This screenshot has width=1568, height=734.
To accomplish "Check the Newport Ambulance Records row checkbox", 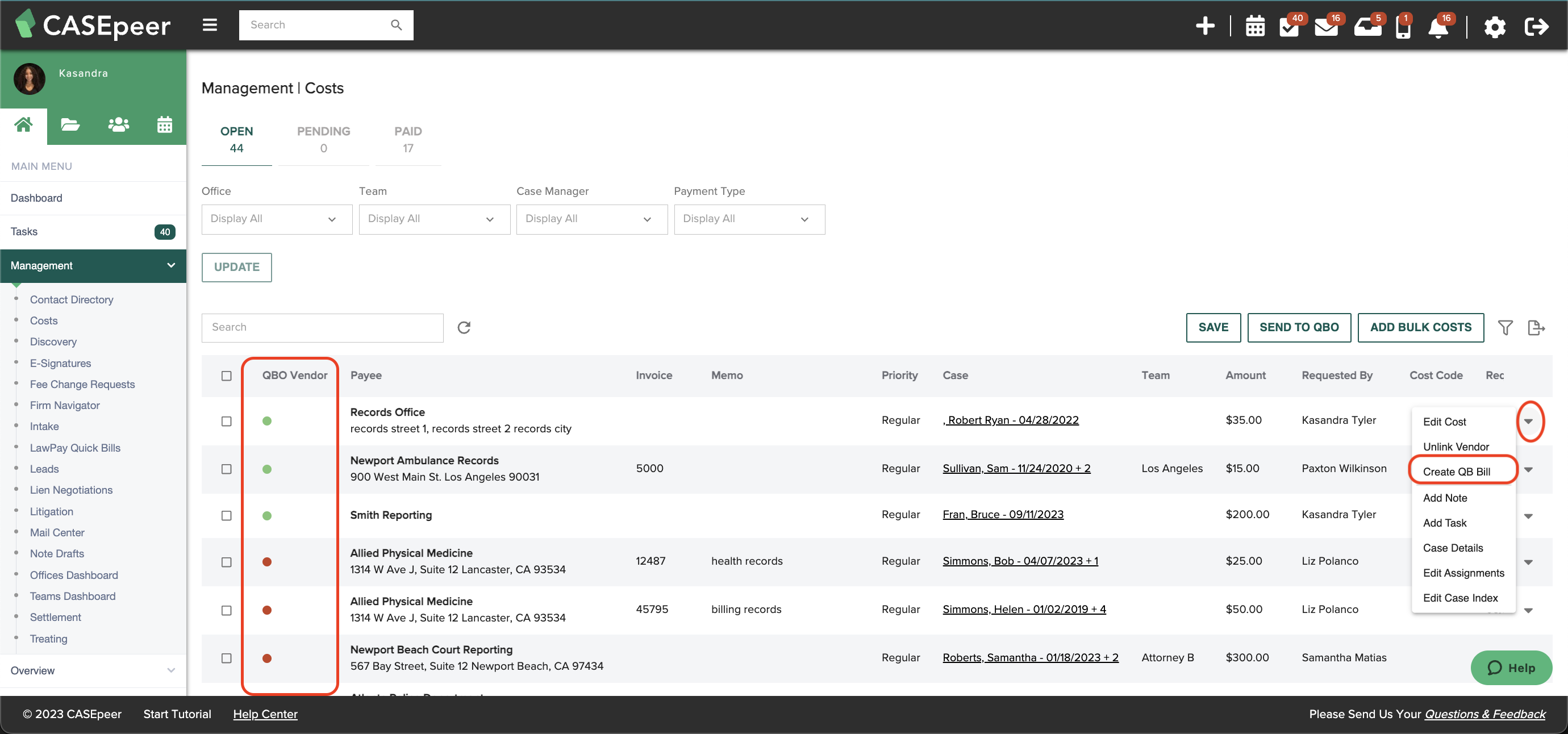I will 227,469.
